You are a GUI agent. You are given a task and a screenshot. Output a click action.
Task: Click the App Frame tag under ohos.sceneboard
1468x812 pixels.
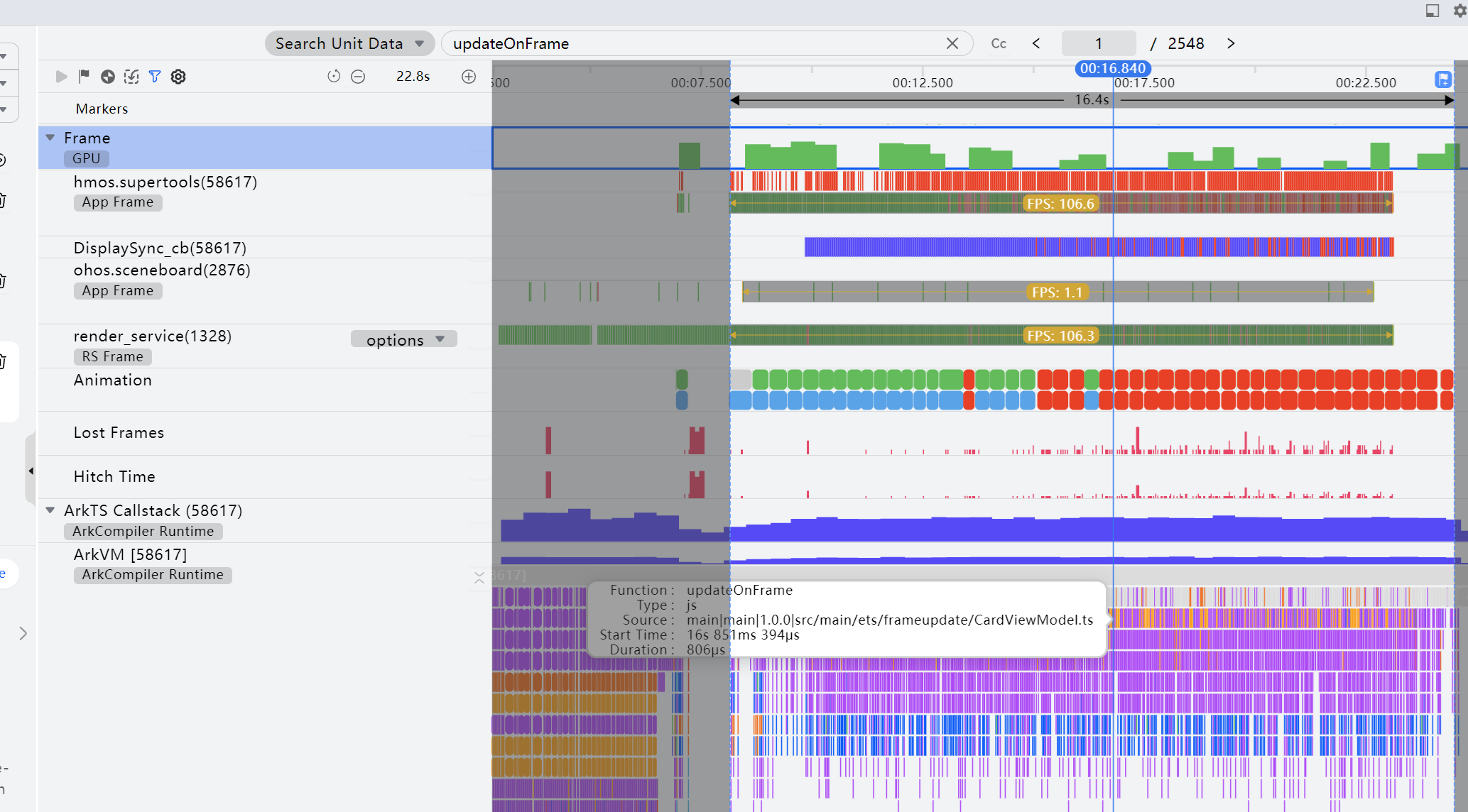point(118,291)
